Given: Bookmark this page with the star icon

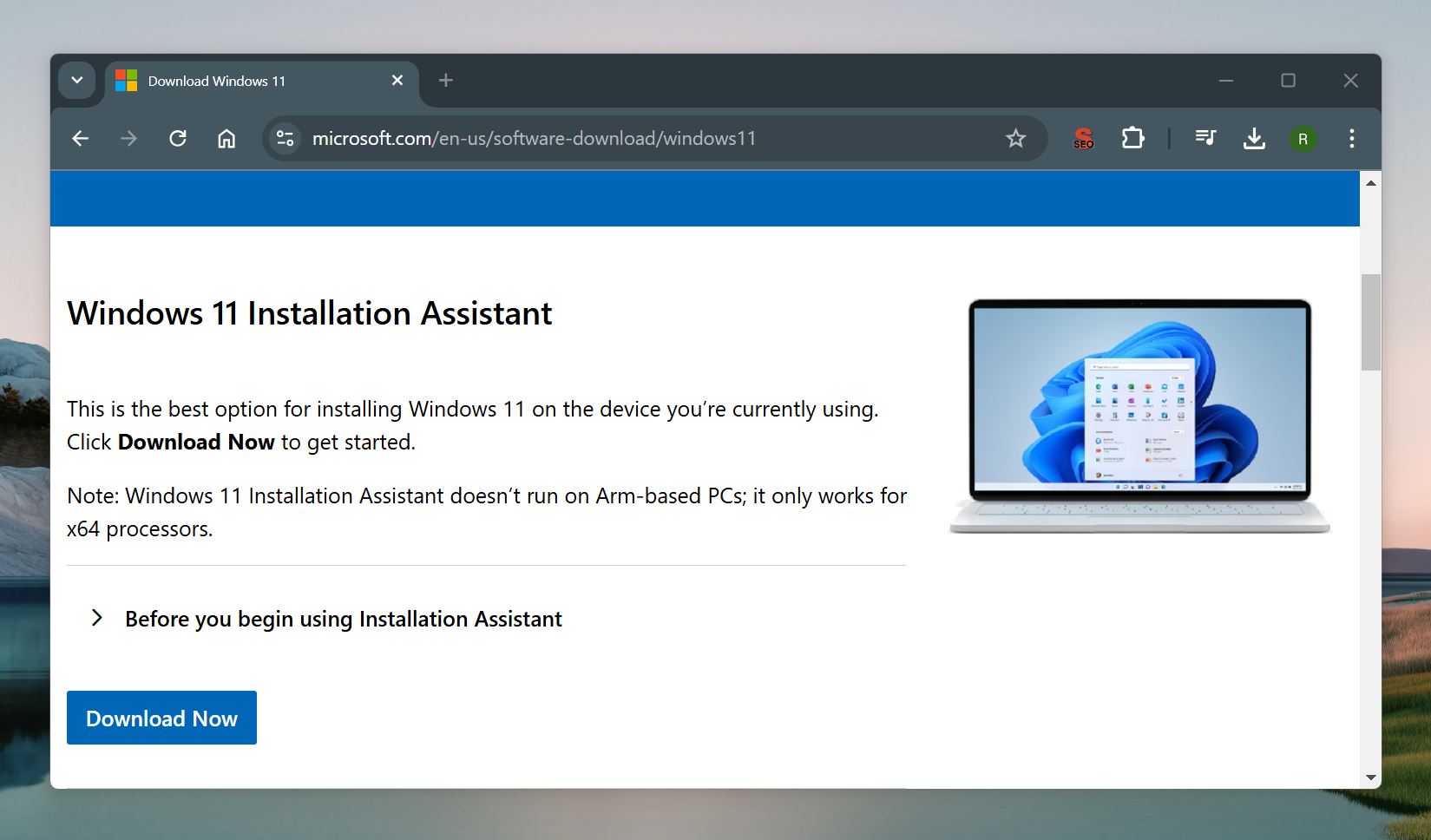Looking at the screenshot, I should 1015,139.
